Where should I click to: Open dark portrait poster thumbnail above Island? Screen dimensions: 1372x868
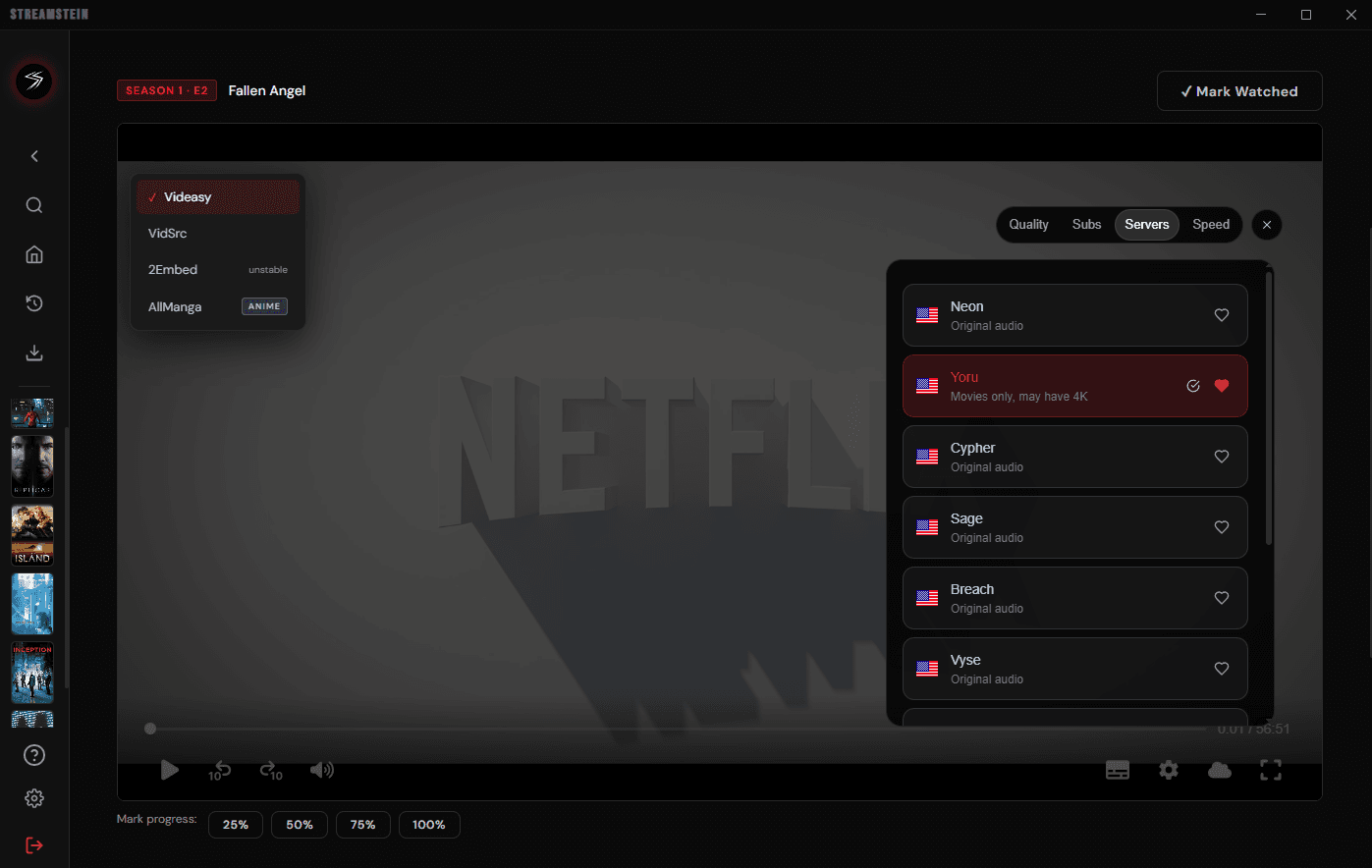(x=32, y=466)
